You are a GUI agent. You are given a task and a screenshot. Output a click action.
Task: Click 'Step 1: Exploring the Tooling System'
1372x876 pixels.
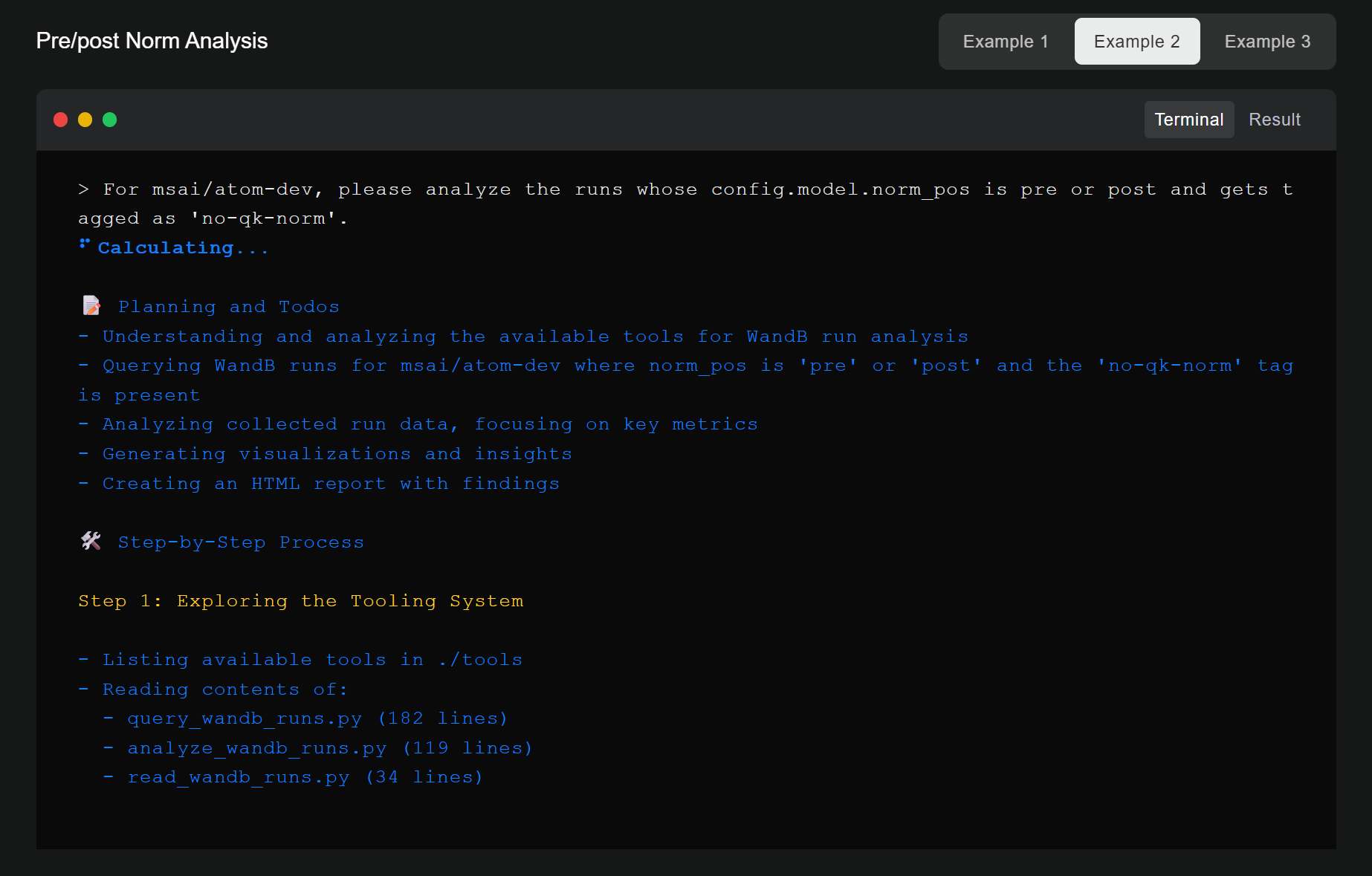(301, 601)
